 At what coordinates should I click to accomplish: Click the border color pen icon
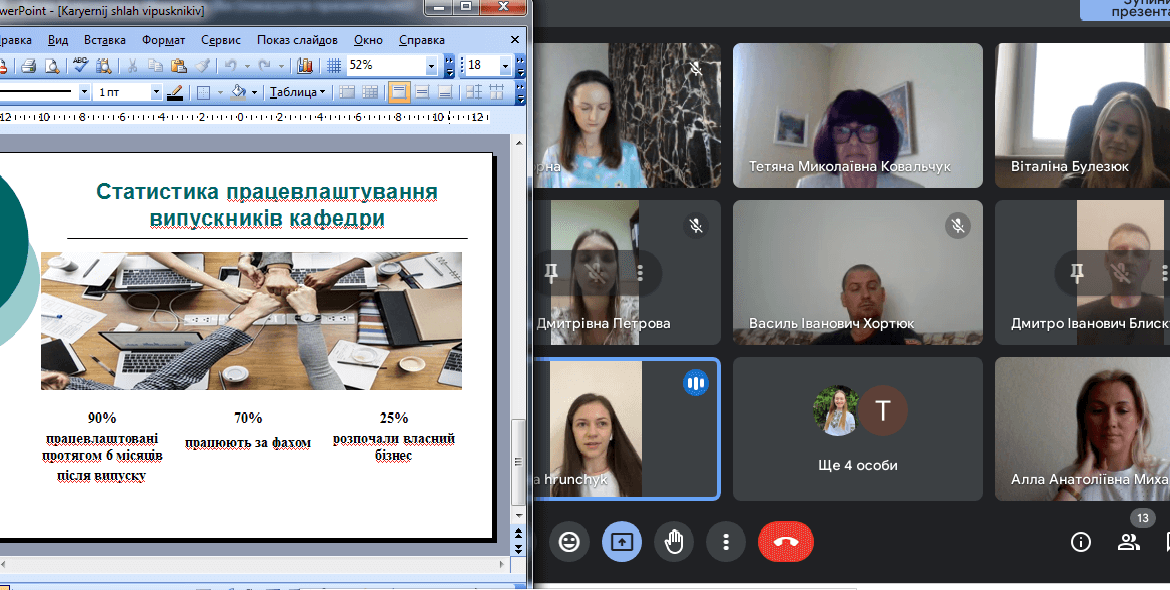click(175, 92)
